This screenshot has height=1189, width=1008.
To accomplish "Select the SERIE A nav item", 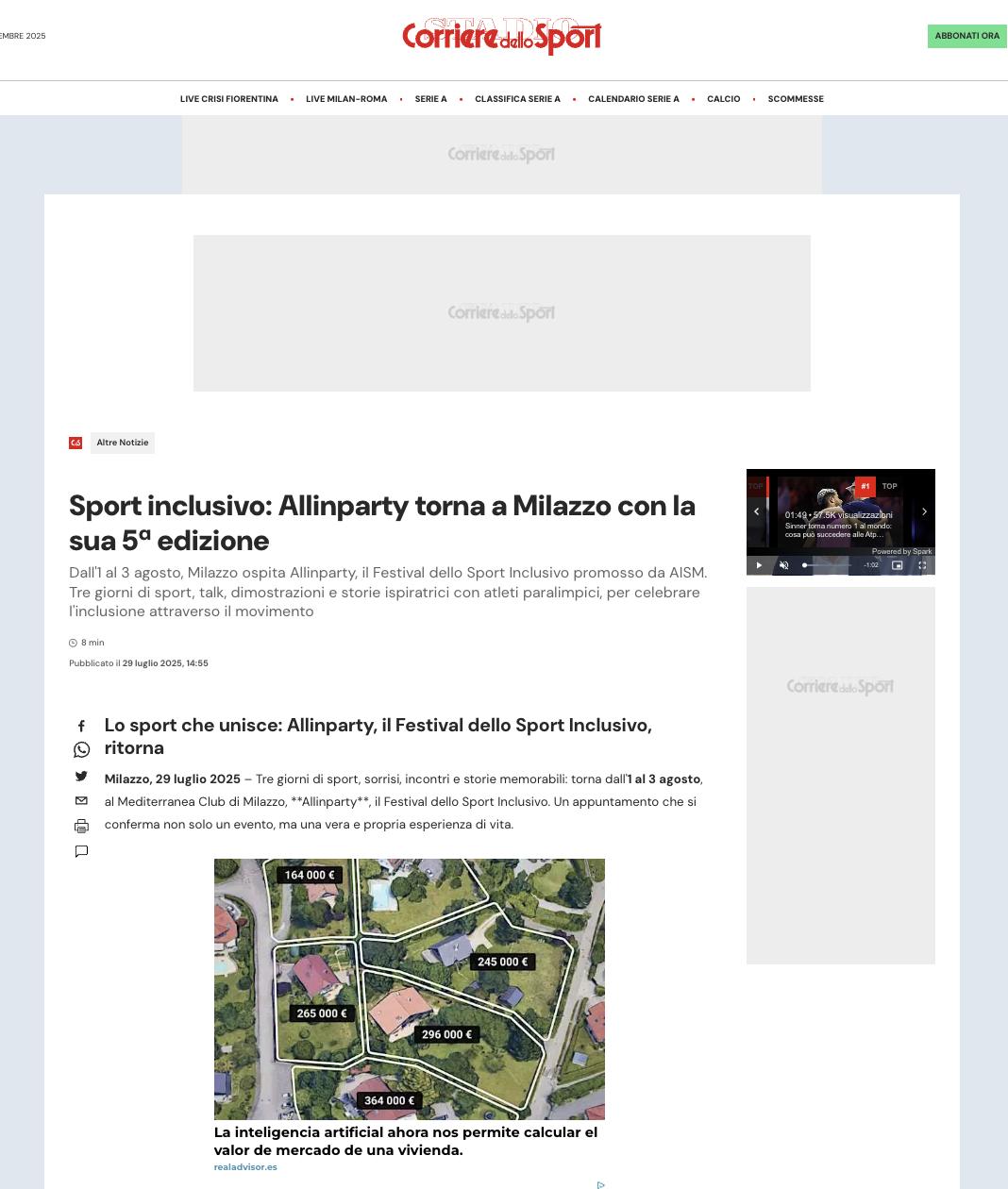I will [430, 99].
